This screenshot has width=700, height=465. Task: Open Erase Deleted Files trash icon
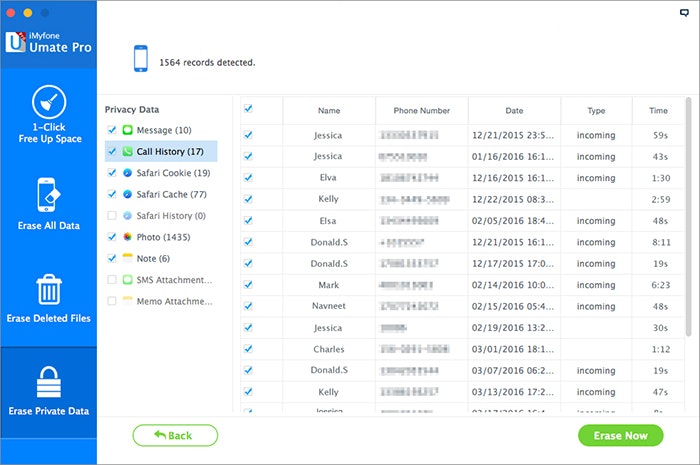click(49, 289)
